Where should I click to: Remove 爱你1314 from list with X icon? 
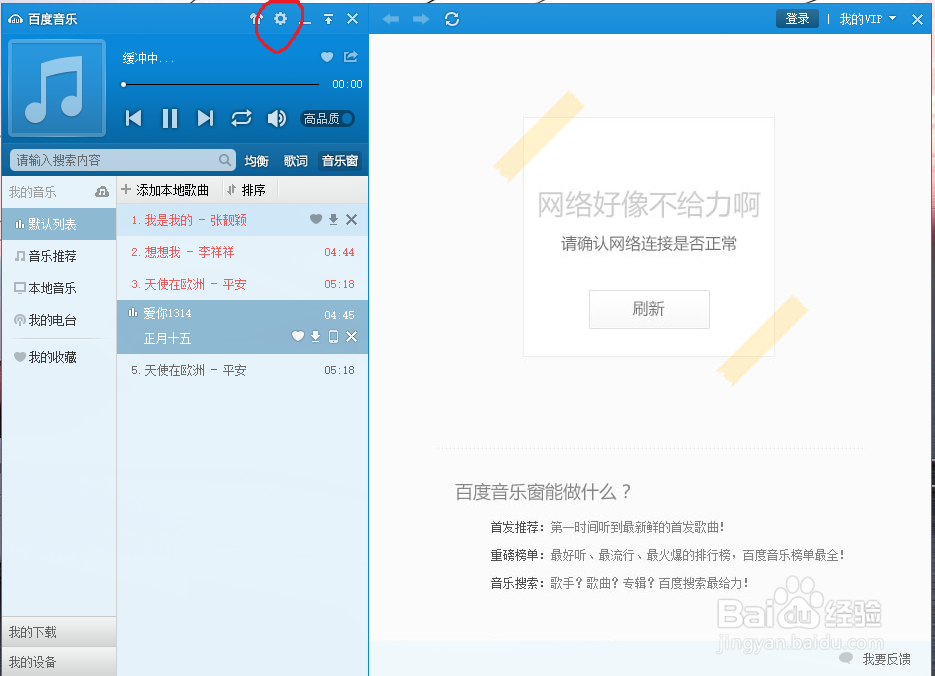352,337
